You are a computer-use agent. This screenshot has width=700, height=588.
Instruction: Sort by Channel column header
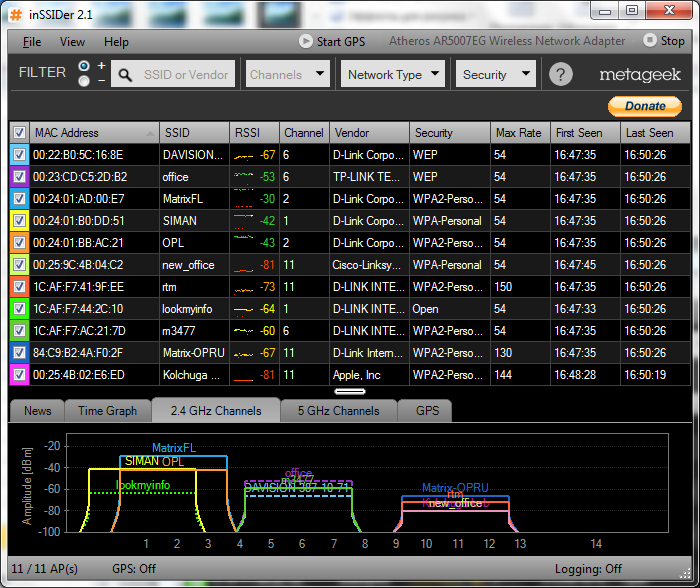[x=304, y=133]
